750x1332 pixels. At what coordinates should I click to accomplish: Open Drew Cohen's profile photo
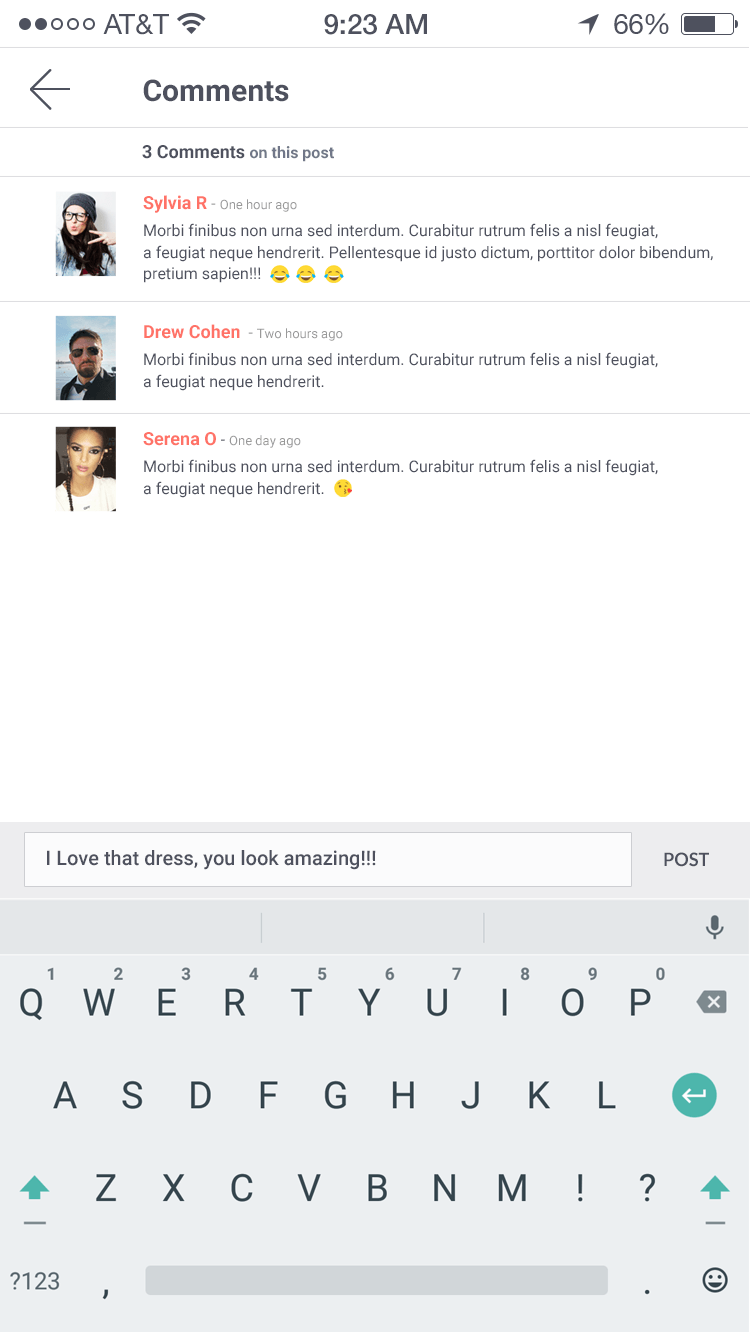[86, 358]
